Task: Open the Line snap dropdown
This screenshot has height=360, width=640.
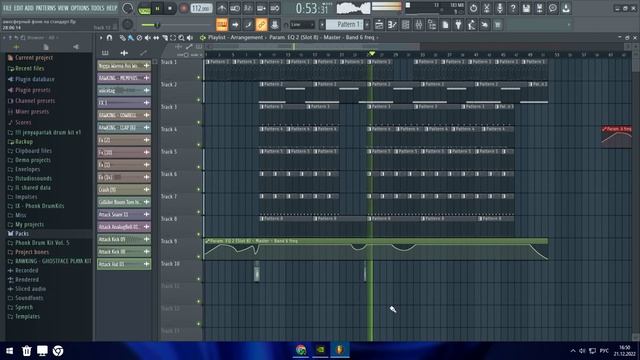Action: (x=302, y=25)
